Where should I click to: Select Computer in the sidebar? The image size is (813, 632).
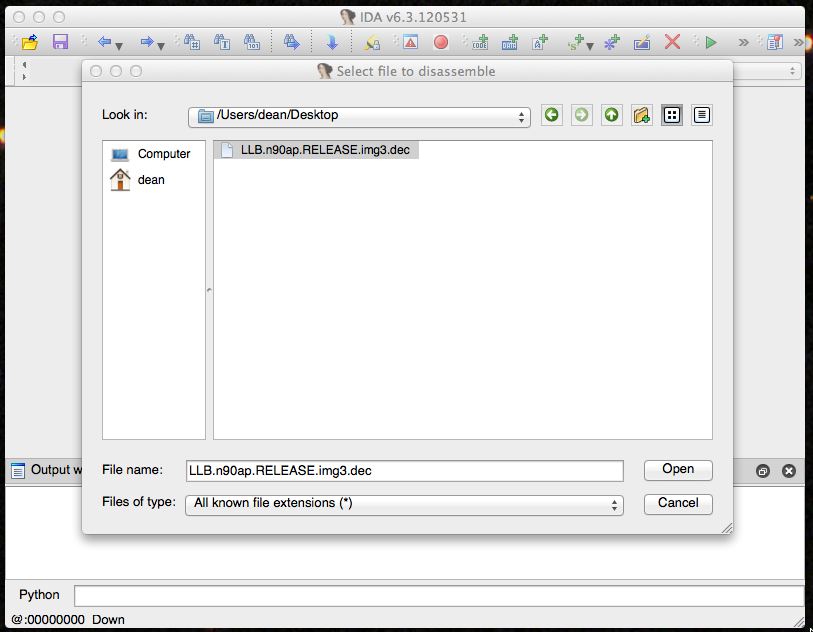pyautogui.click(x=150, y=154)
